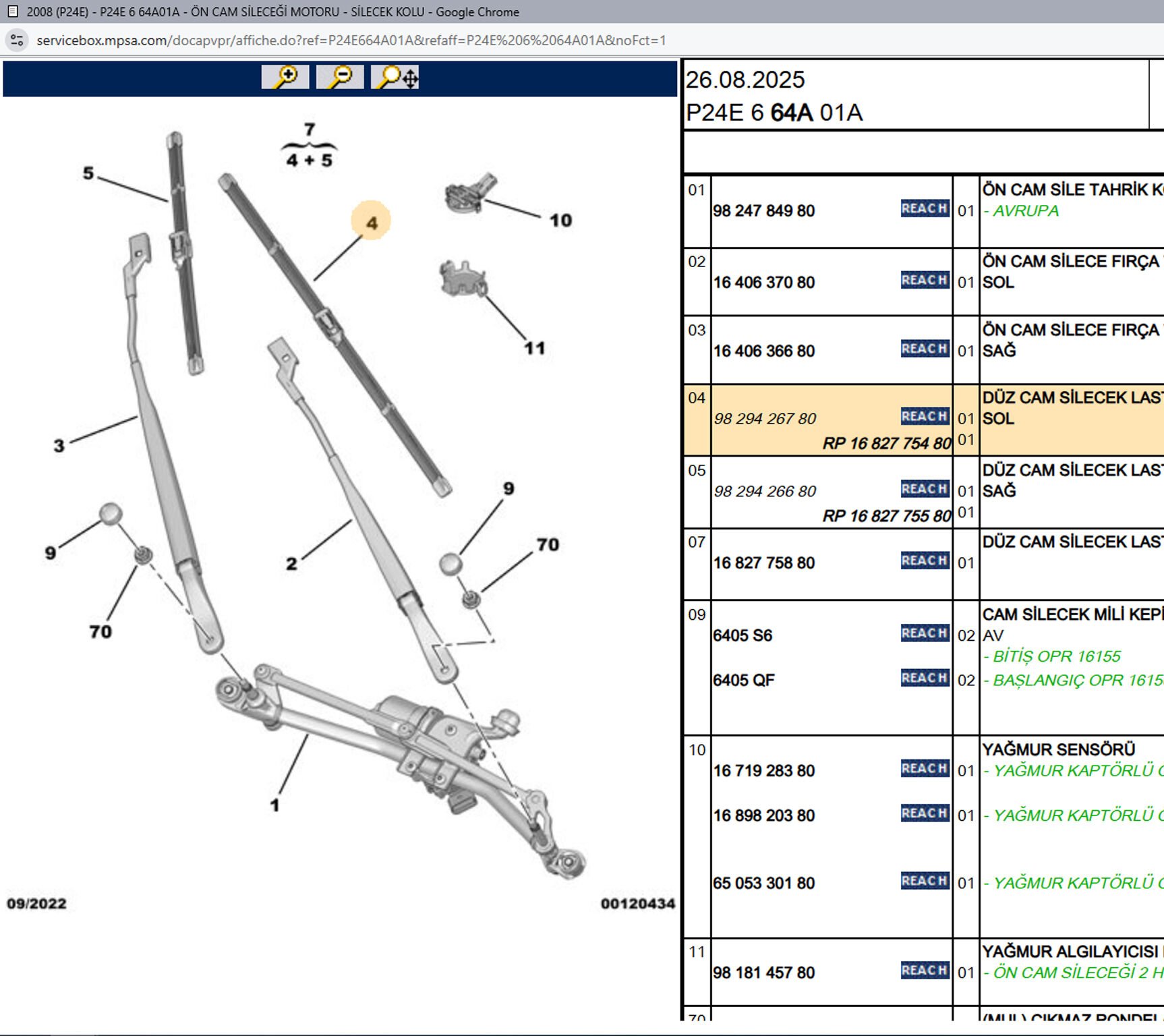Click the zoom-and-pan magnifier icon
The image size is (1164, 1036).
coord(395,77)
